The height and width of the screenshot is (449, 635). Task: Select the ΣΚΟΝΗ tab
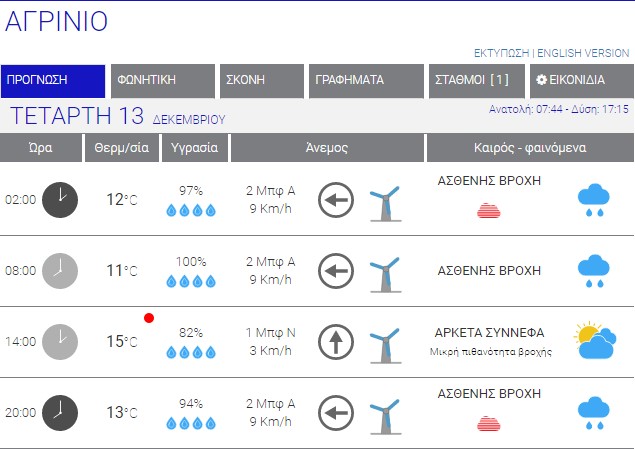click(260, 80)
